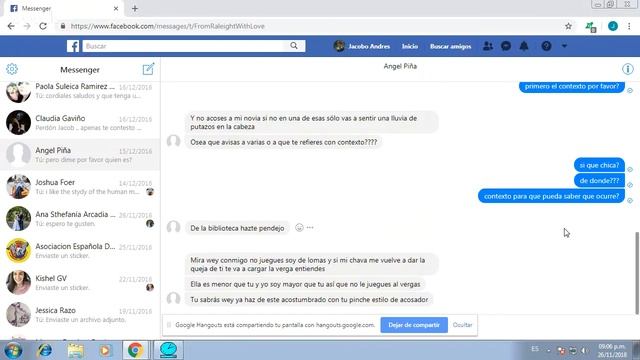Click the search magnifier icon
Image resolution: width=640 pixels, height=360 pixels.
[x=294, y=46]
